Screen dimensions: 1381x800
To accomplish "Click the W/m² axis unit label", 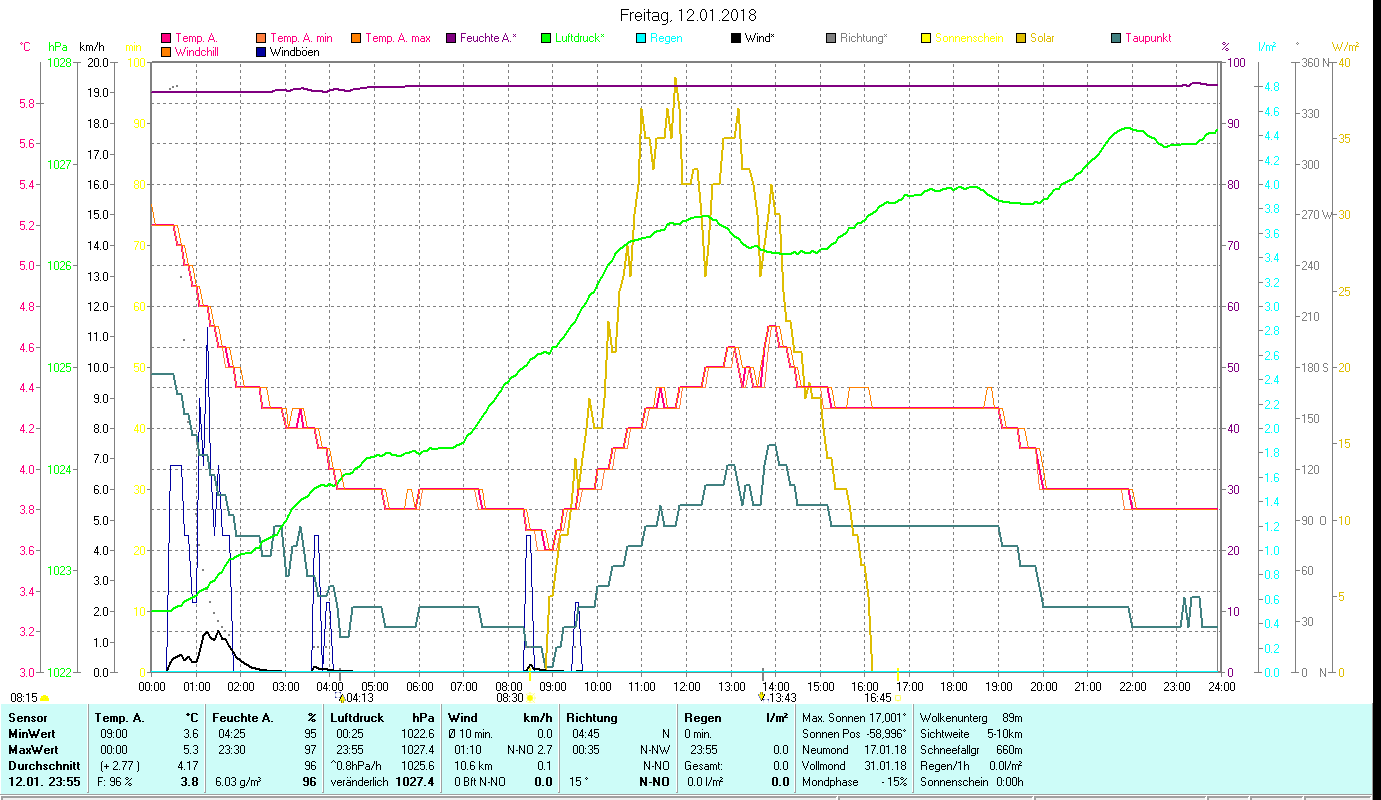I will coord(1344,46).
